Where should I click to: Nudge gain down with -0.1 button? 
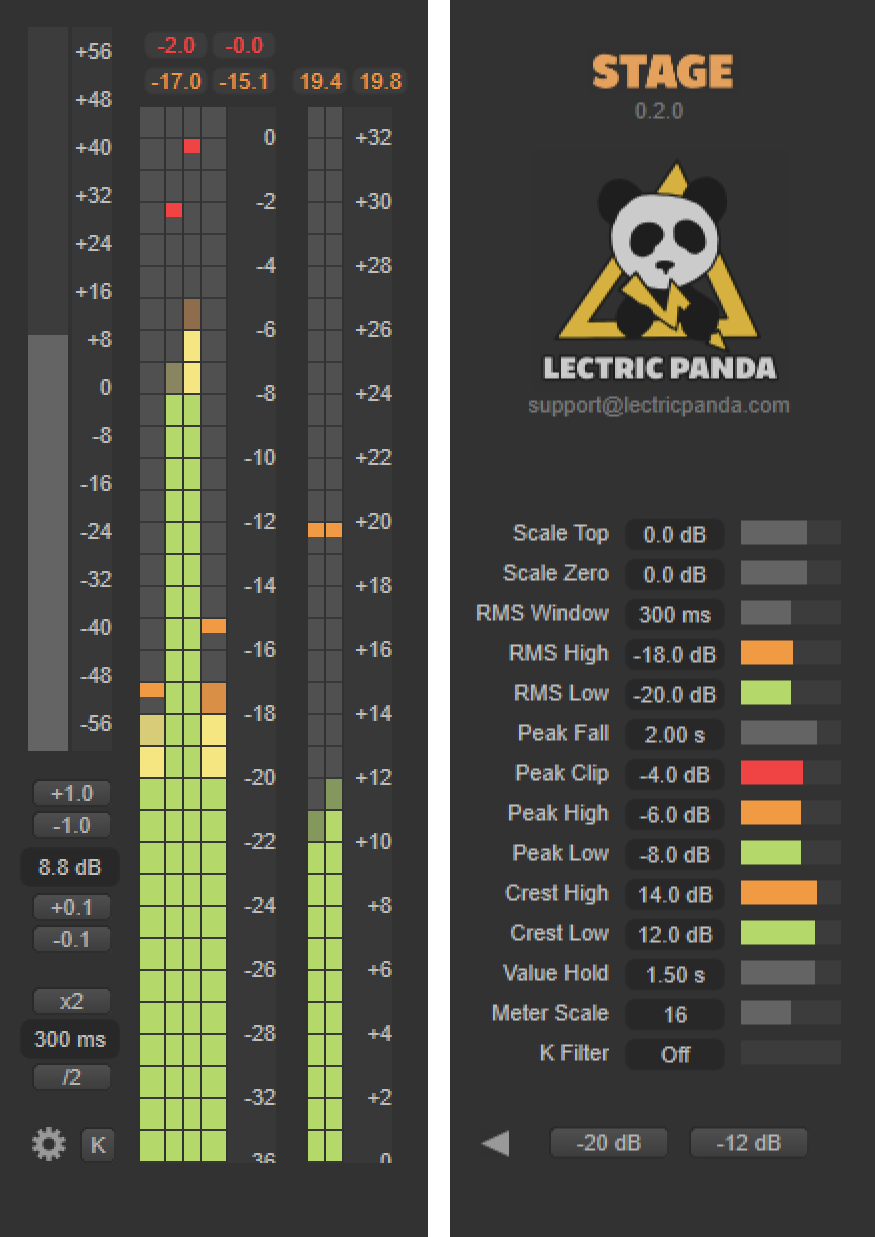point(72,939)
